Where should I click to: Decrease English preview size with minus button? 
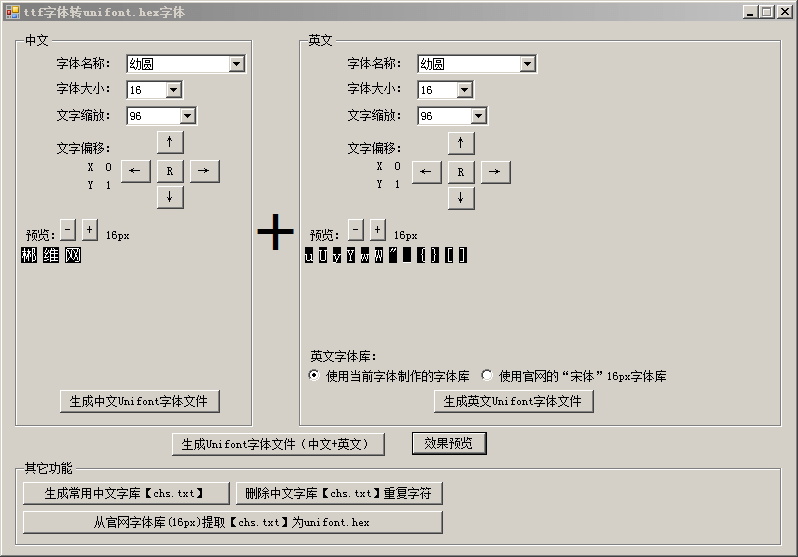click(x=356, y=229)
